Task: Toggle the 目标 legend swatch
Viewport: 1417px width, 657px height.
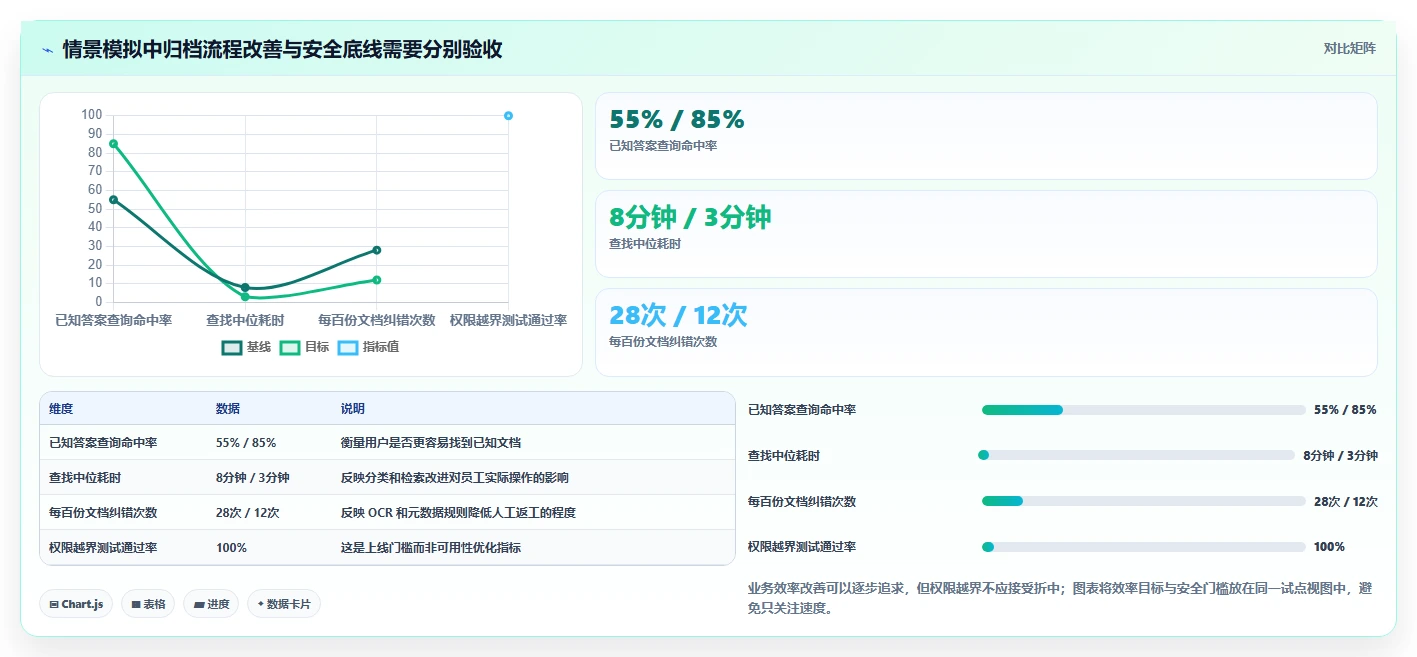Action: (290, 347)
